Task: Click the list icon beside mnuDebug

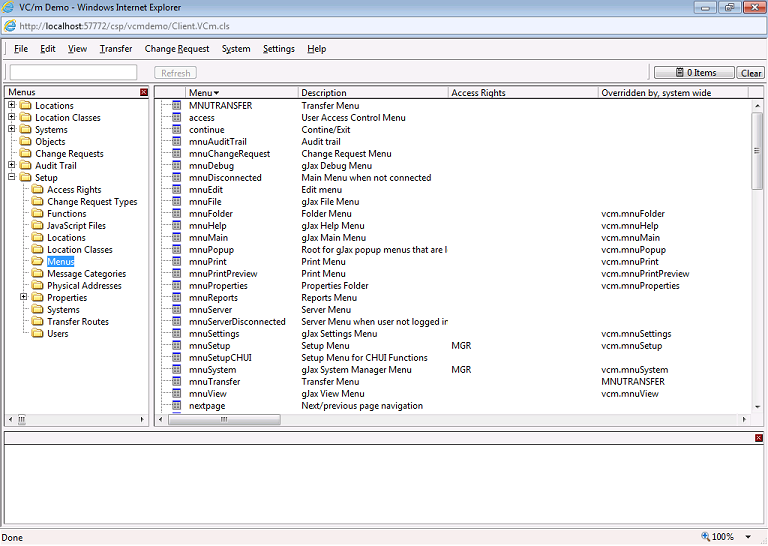Action: (x=177, y=166)
